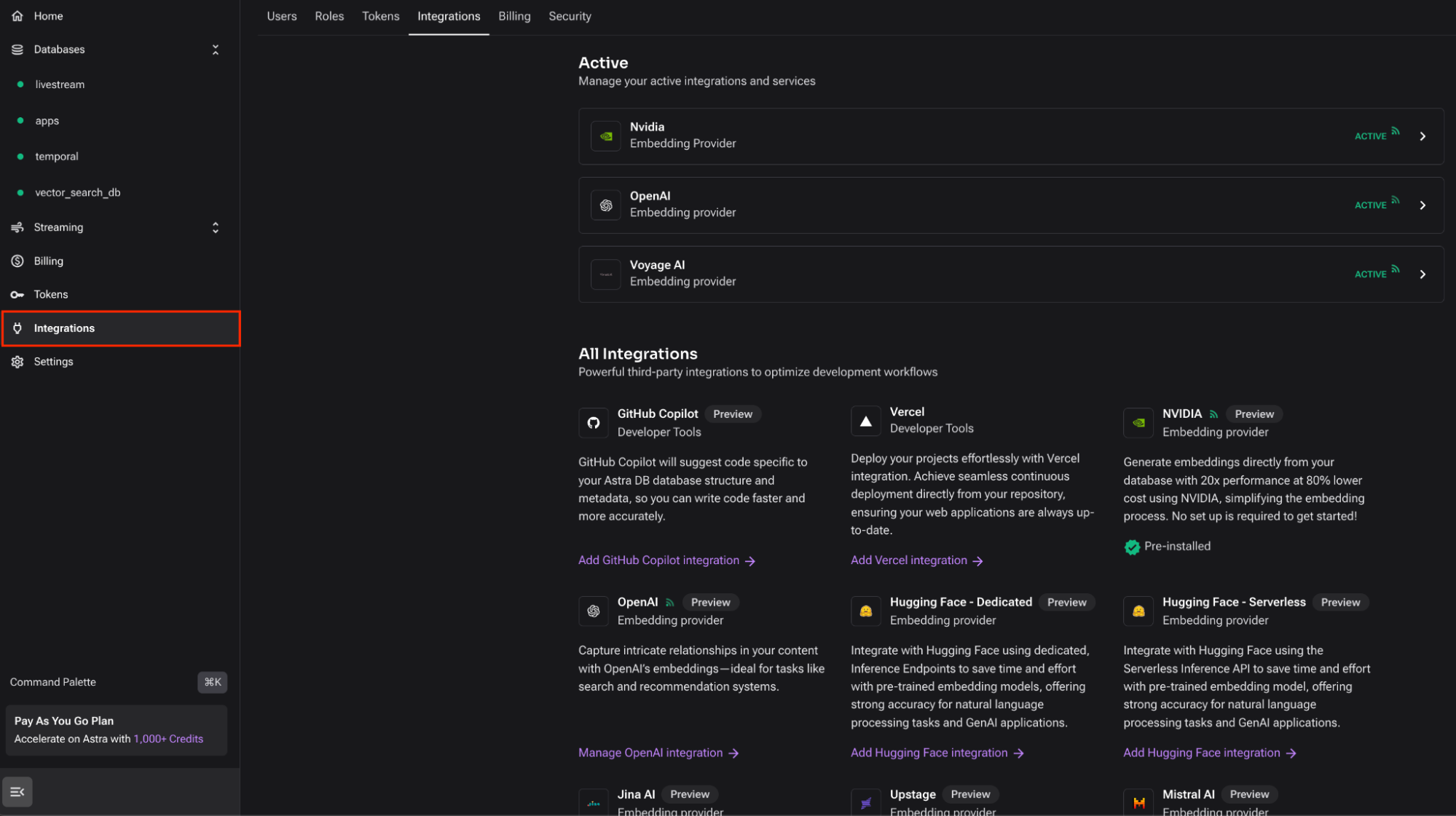The width and height of the screenshot is (1456, 816).
Task: Click the Settings gear icon
Action: pos(17,362)
